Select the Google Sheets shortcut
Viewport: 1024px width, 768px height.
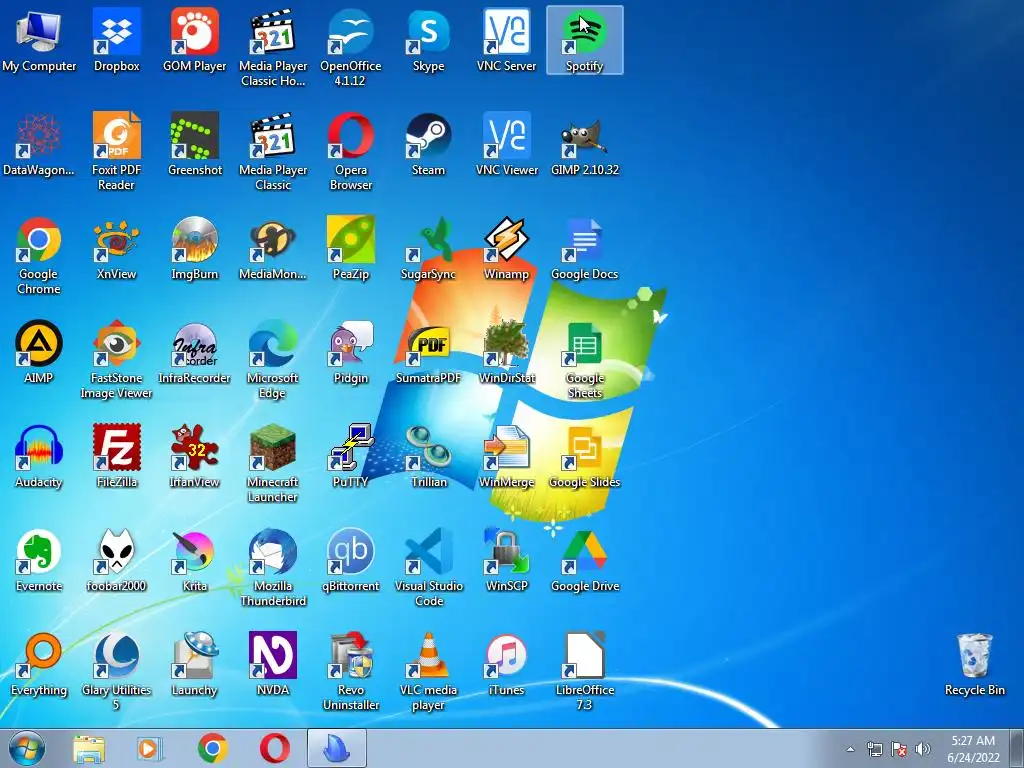pos(584,360)
